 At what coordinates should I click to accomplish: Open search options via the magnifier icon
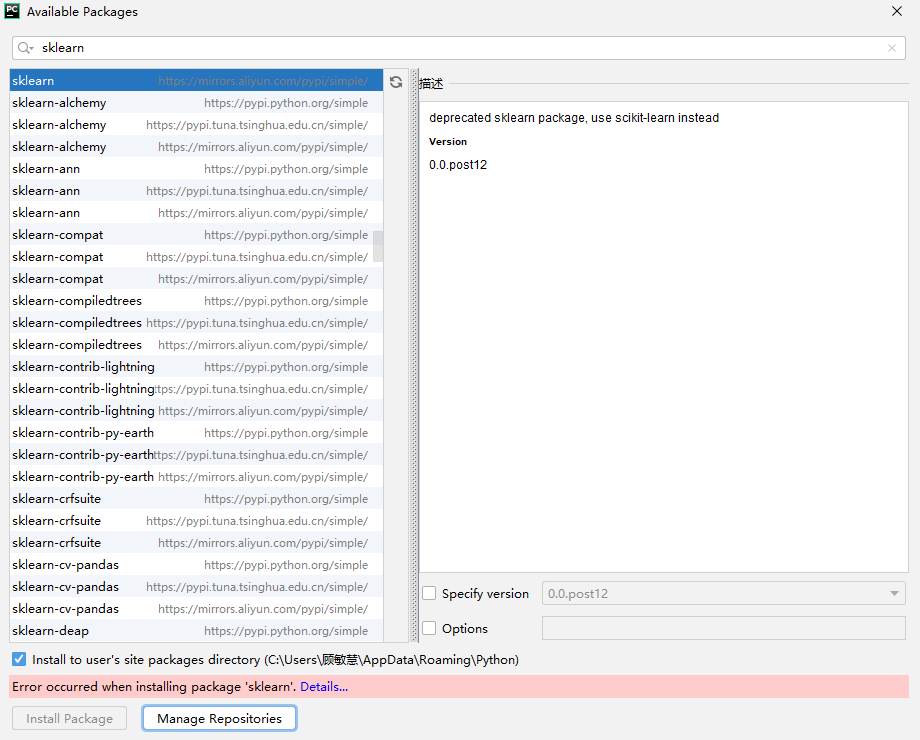coord(23,47)
